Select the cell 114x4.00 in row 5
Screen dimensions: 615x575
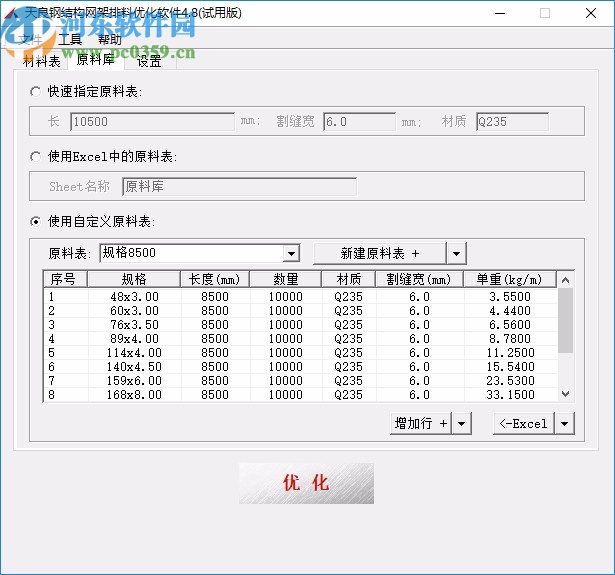coord(134,353)
